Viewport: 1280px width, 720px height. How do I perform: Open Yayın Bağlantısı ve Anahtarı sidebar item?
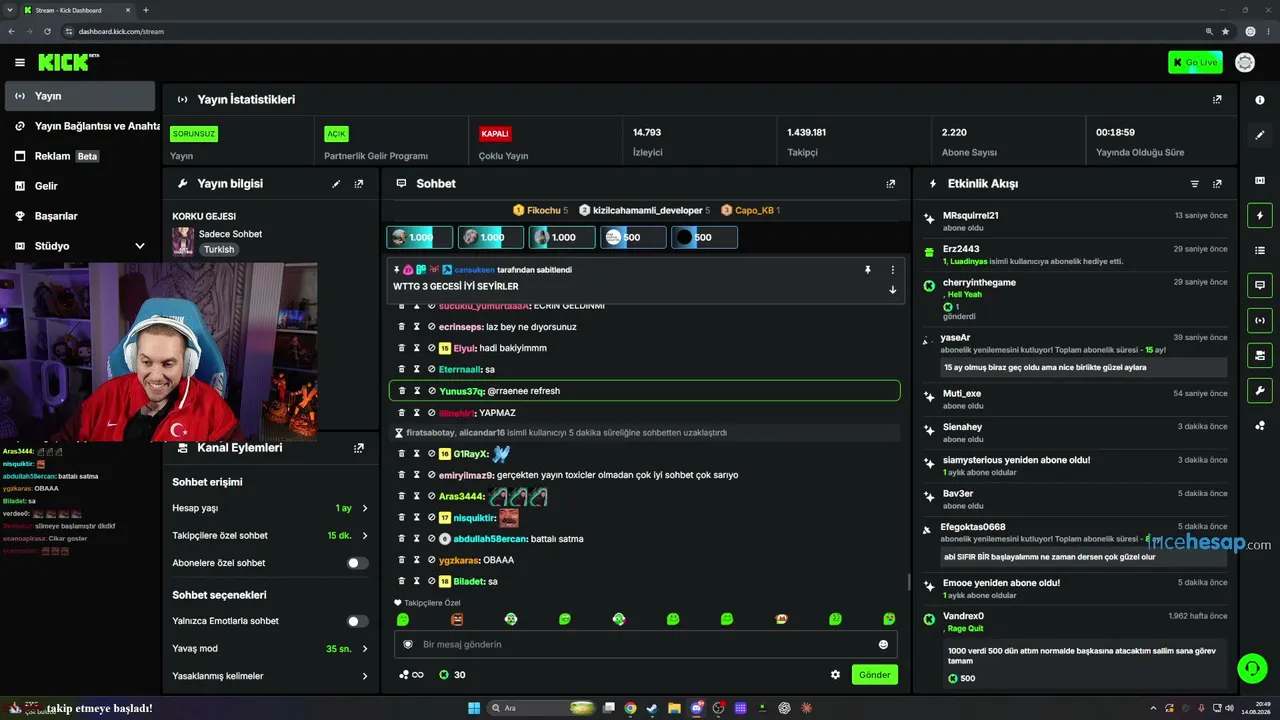(80, 126)
